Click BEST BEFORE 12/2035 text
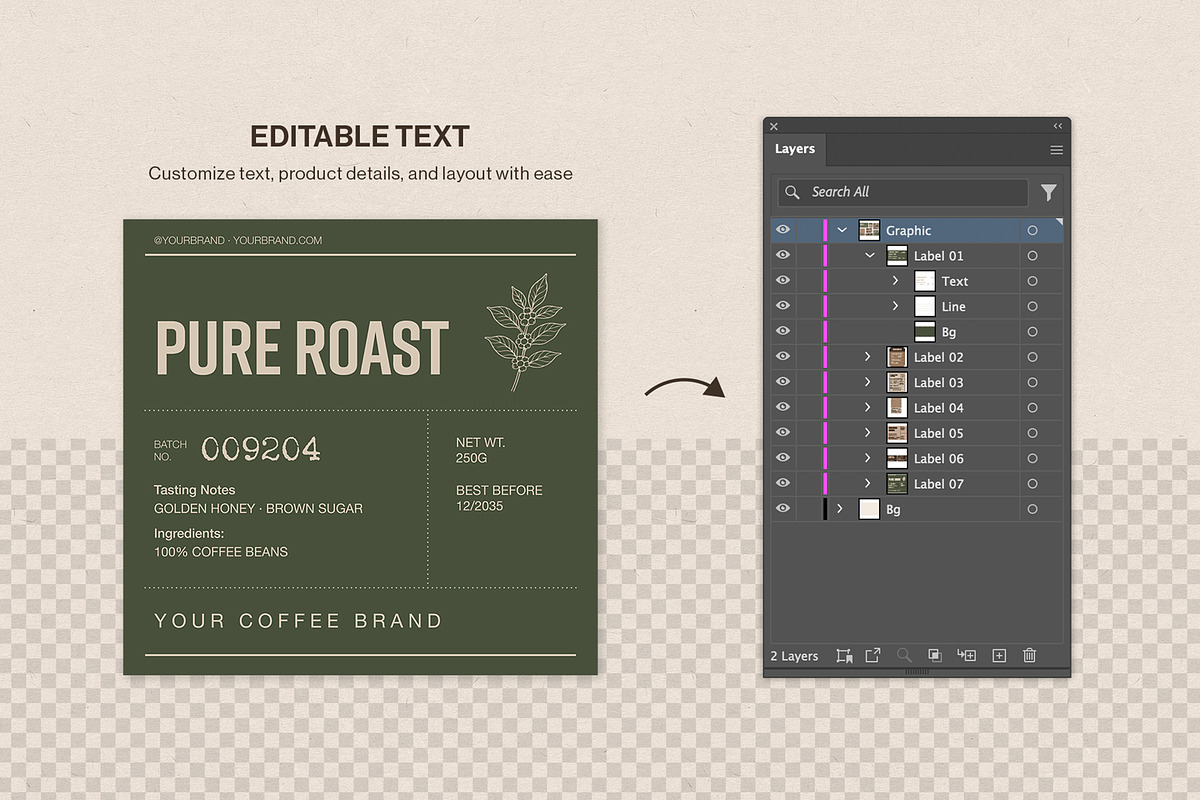The width and height of the screenshot is (1200, 800). point(499,498)
